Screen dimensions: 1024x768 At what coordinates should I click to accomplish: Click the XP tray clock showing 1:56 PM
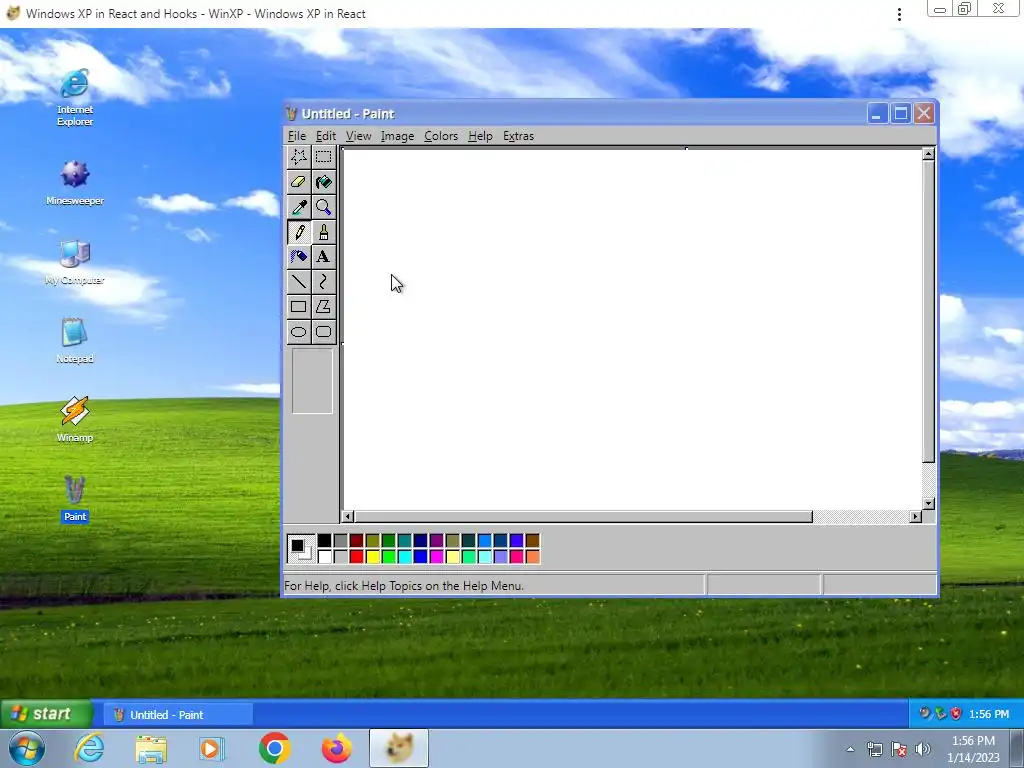(x=989, y=714)
